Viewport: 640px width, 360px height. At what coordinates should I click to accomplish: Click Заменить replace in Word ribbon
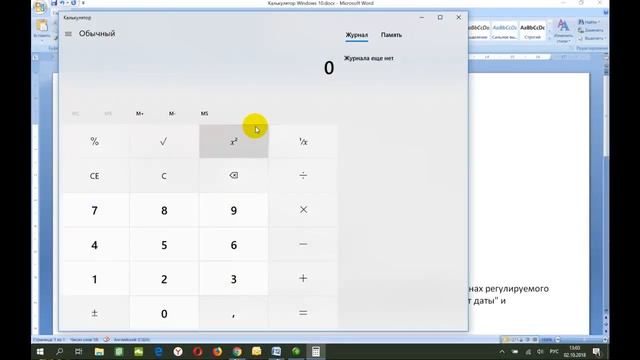pos(591,30)
